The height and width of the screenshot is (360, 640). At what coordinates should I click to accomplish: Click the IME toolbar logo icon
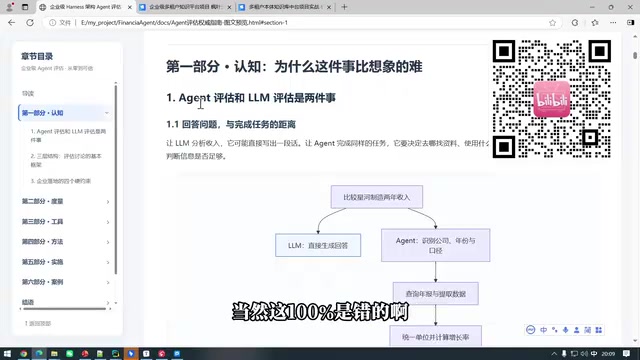(531, 330)
